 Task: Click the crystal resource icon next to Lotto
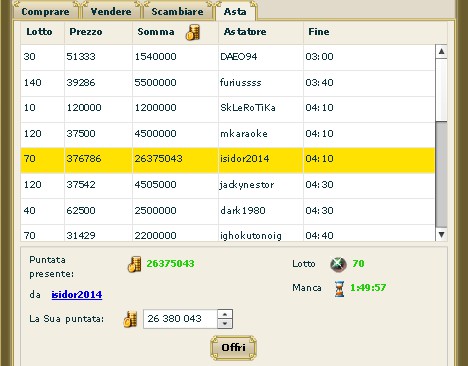(x=338, y=264)
